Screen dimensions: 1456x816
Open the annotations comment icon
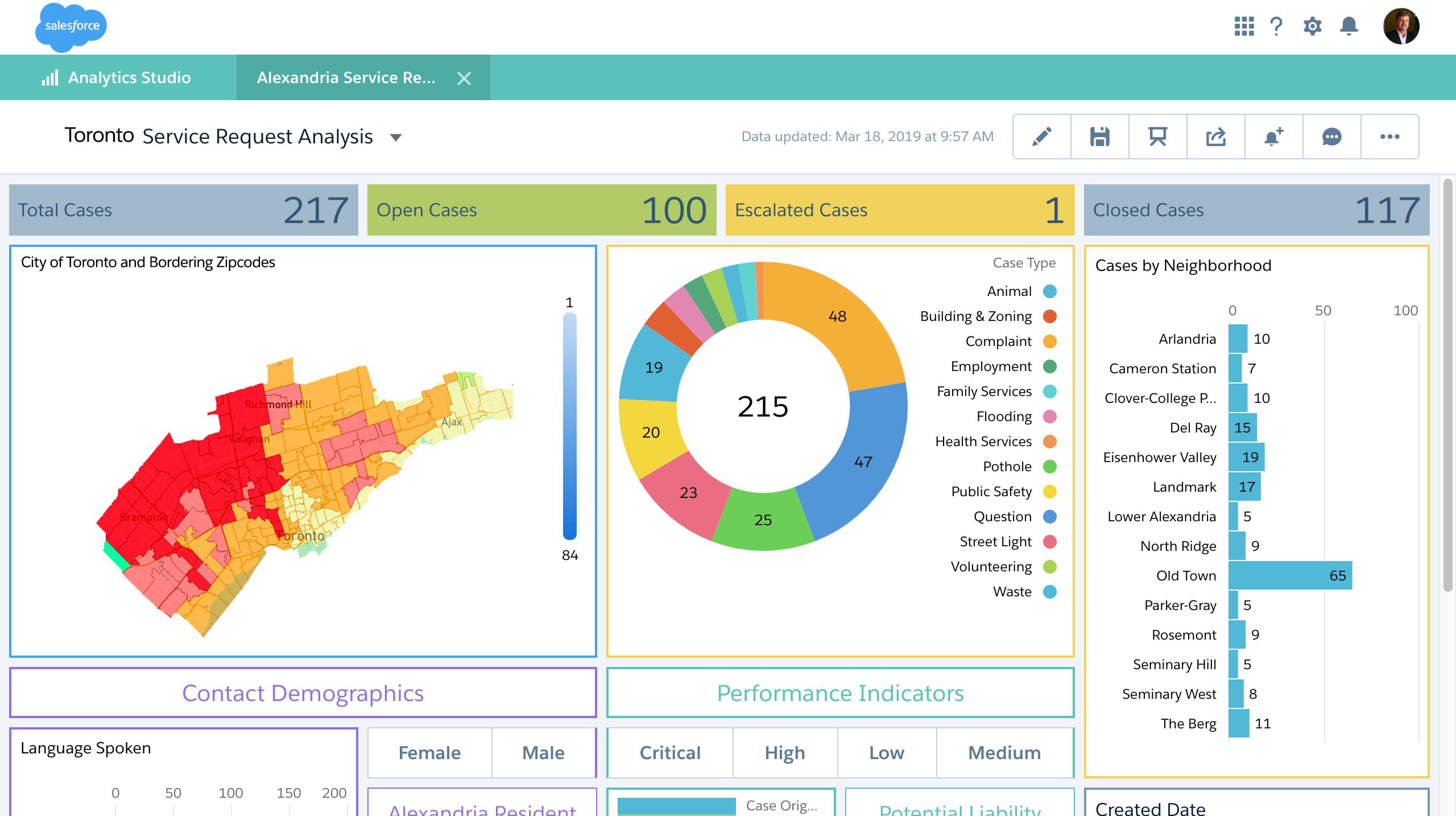pyautogui.click(x=1331, y=137)
